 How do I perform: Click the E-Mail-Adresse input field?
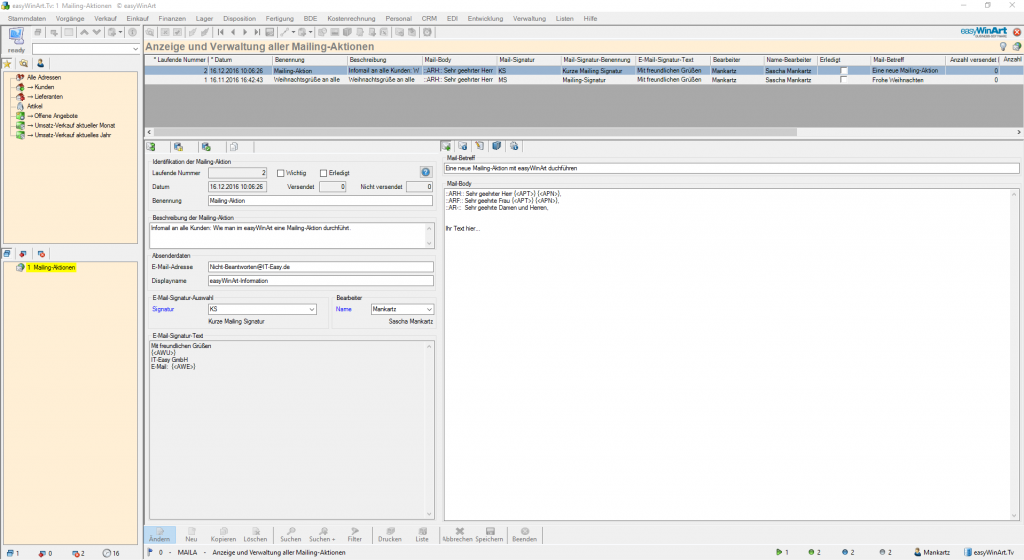tap(320, 267)
